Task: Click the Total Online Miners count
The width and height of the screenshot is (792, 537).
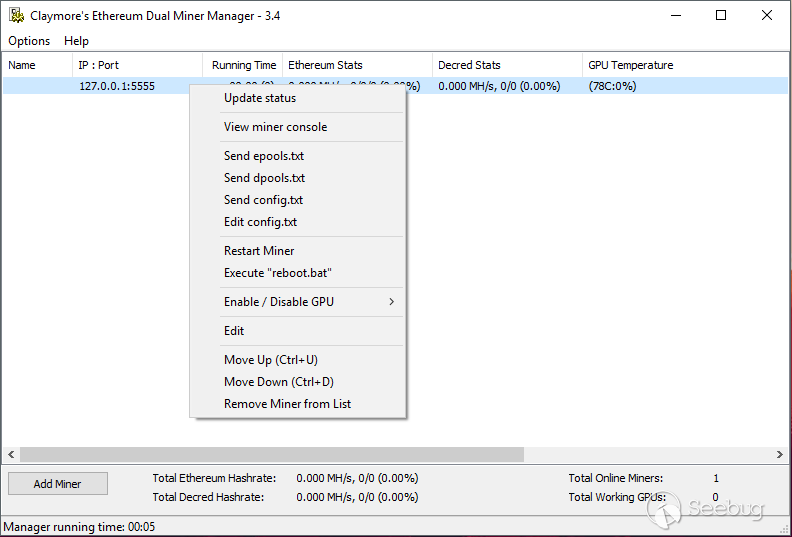Action: (716, 478)
